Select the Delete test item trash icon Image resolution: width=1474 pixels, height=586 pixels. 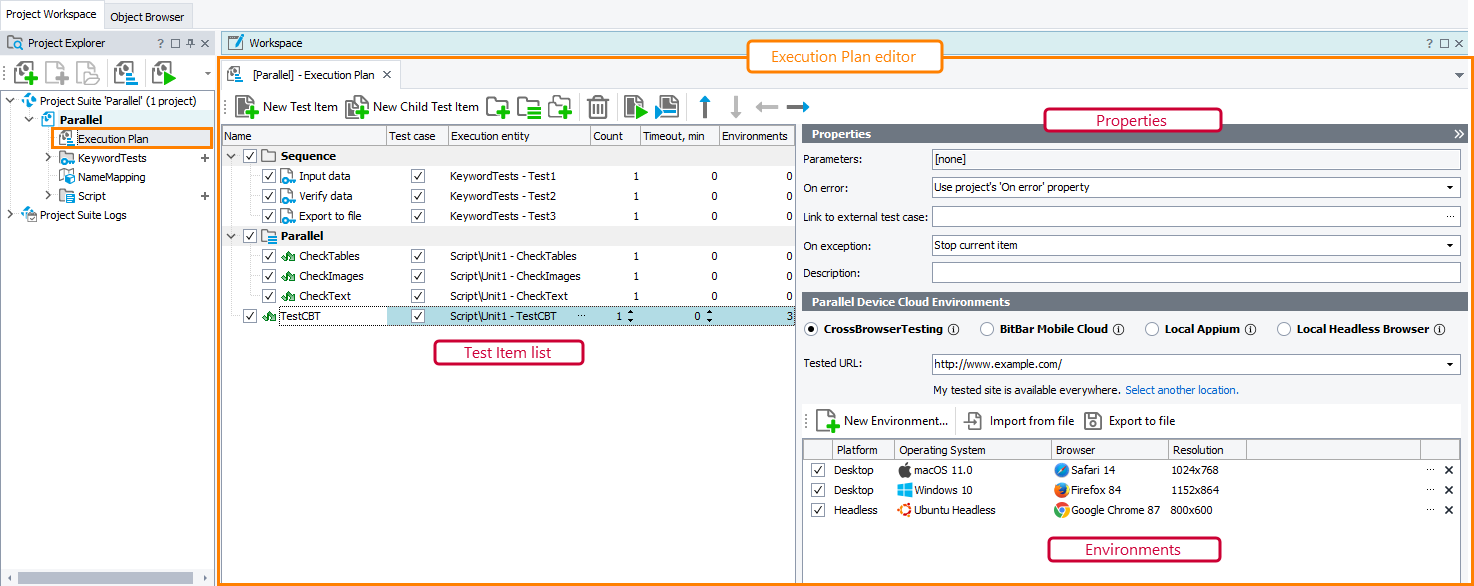click(x=598, y=107)
